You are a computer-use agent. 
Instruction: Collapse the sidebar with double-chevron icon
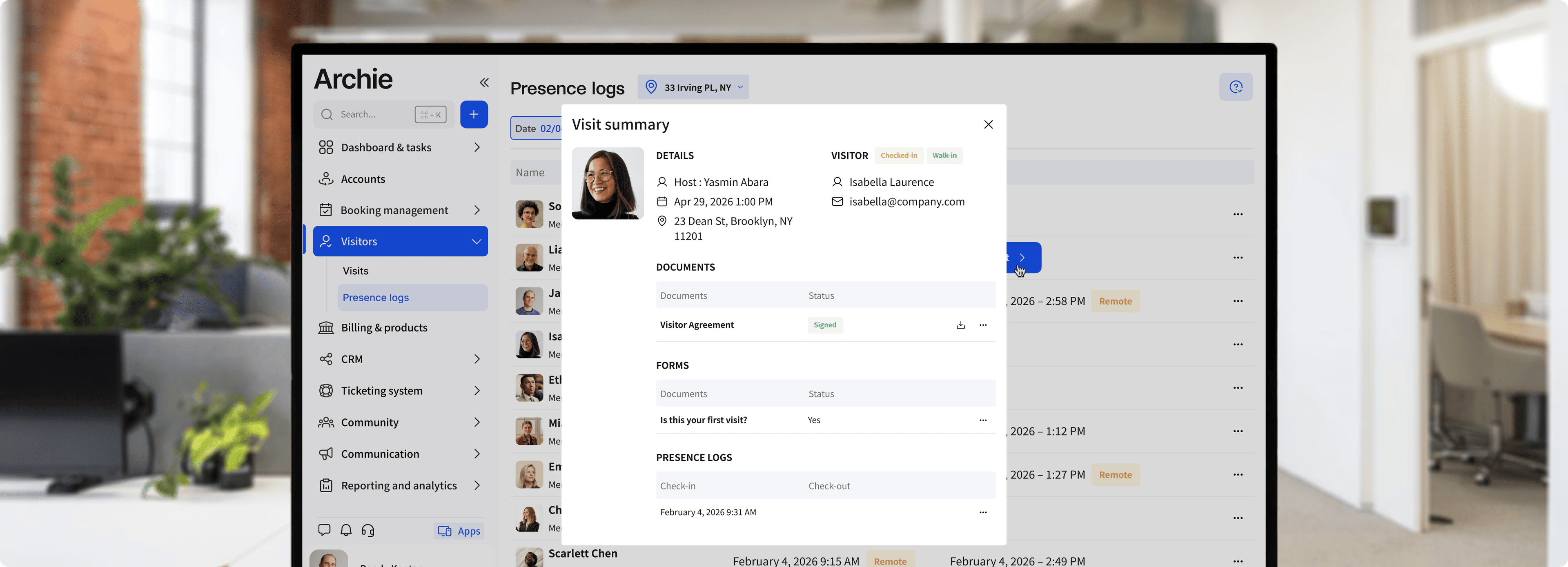coord(484,83)
